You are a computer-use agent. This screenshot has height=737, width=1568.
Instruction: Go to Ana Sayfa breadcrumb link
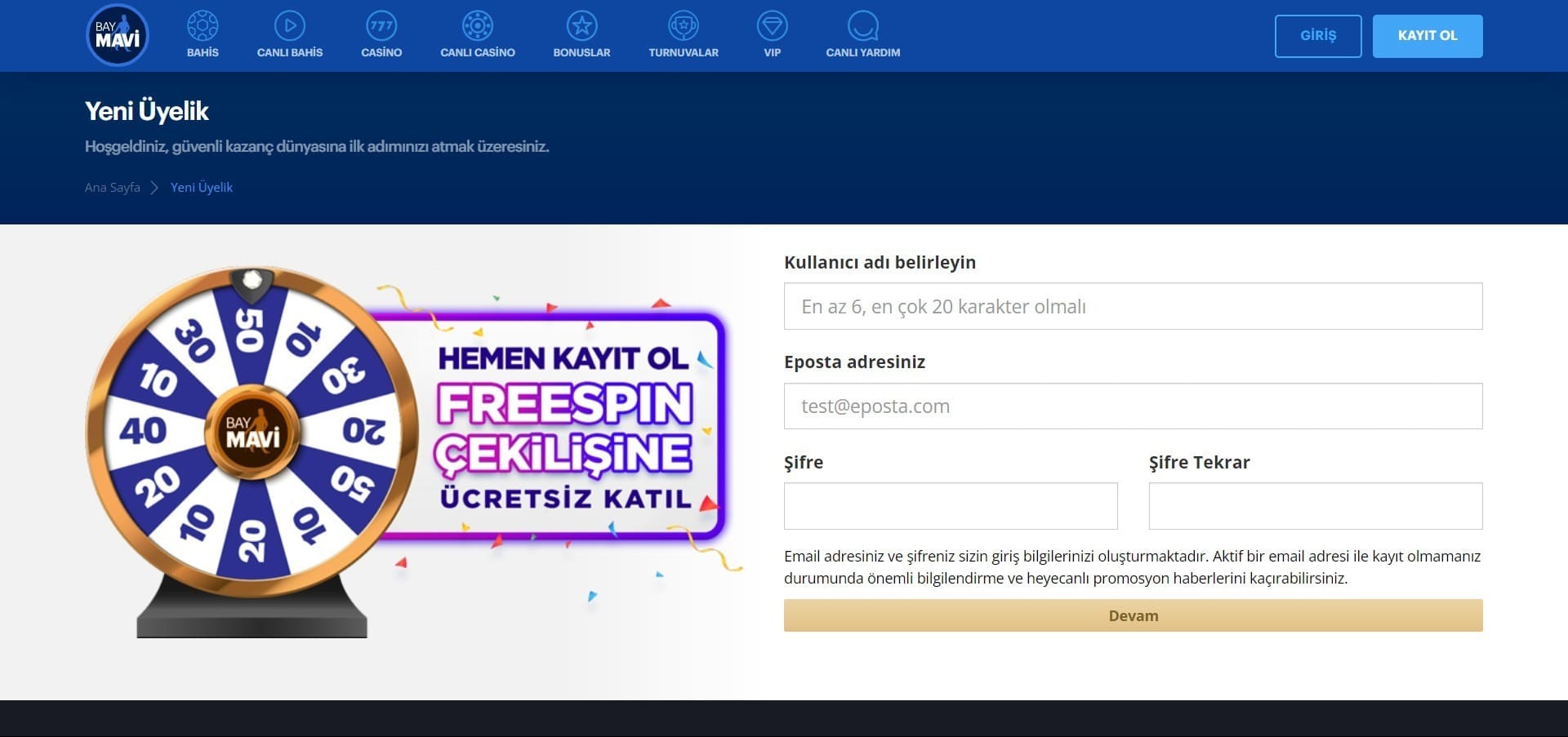coord(113,188)
